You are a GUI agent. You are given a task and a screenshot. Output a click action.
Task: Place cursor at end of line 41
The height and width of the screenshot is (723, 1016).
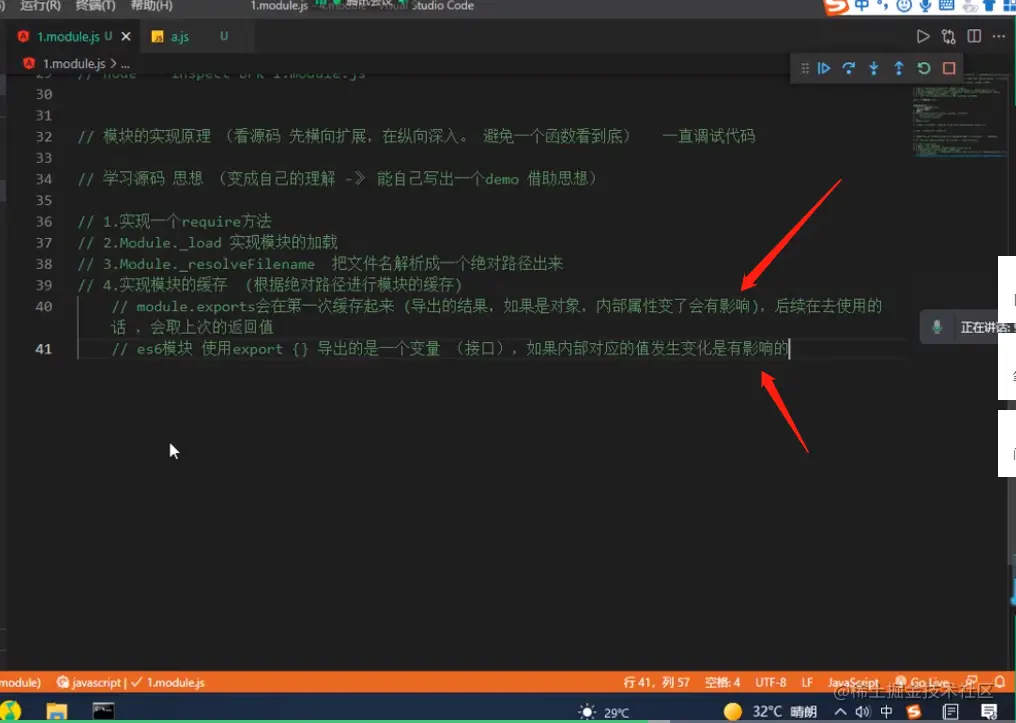[x=789, y=349]
